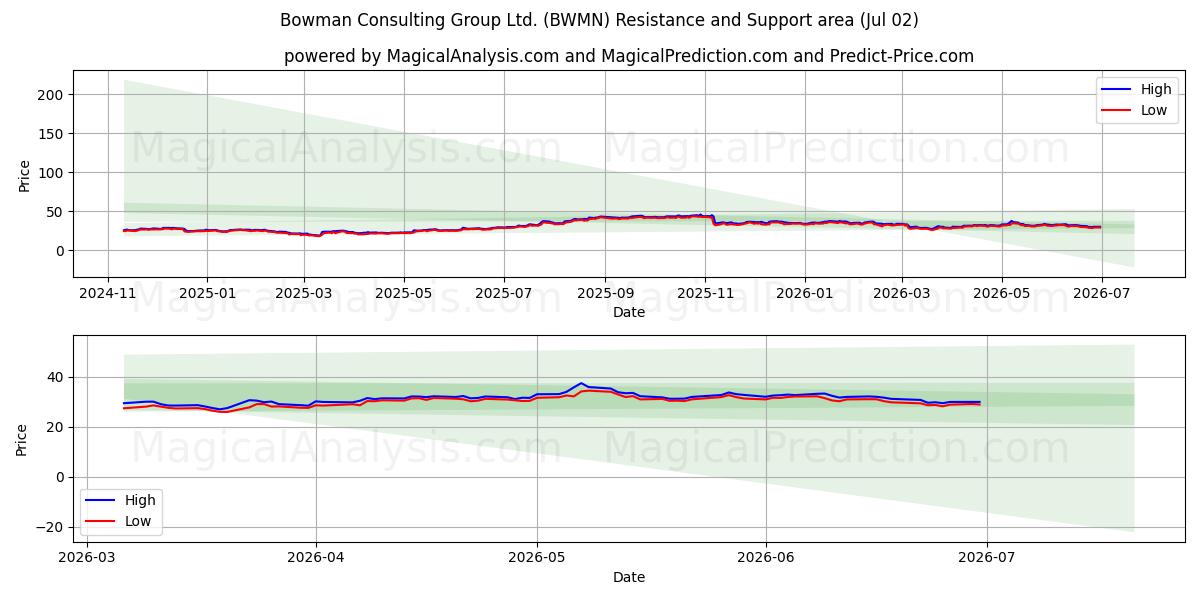Click the top chart x-axis label '2025-01'
This screenshot has height=600, width=1200.
(206, 293)
